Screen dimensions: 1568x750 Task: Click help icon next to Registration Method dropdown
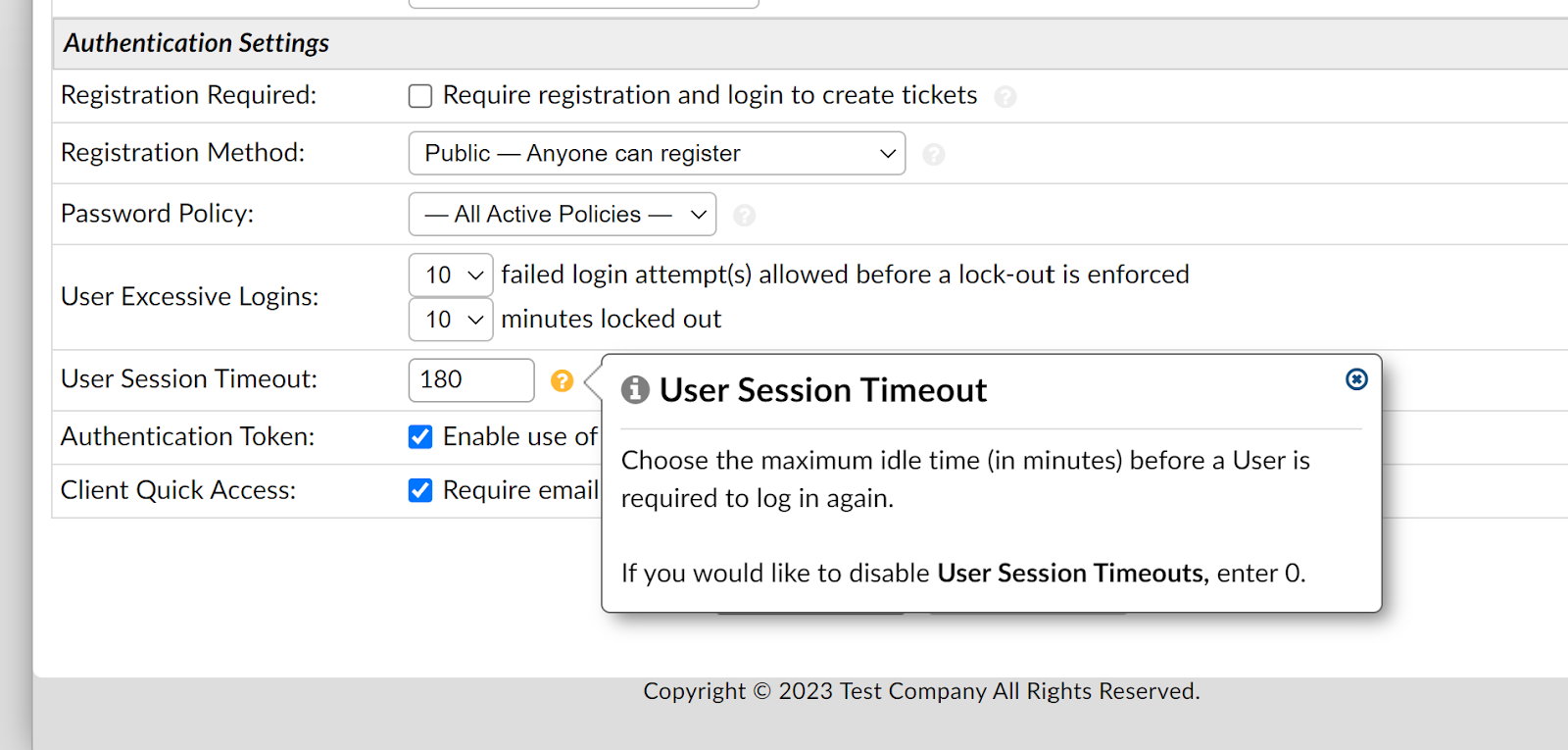[x=934, y=155]
